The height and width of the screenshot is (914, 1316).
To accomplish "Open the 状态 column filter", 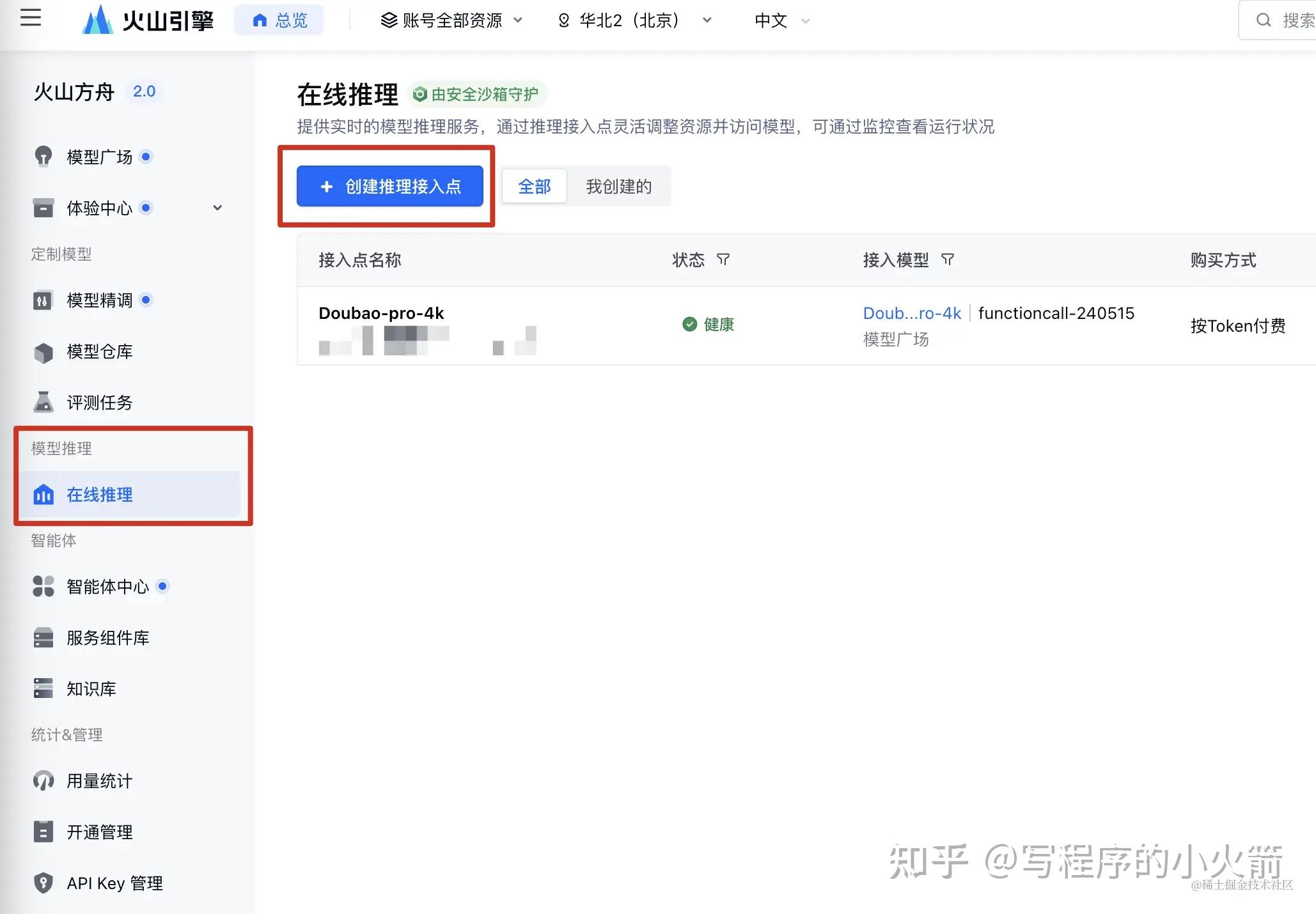I will point(724,259).
